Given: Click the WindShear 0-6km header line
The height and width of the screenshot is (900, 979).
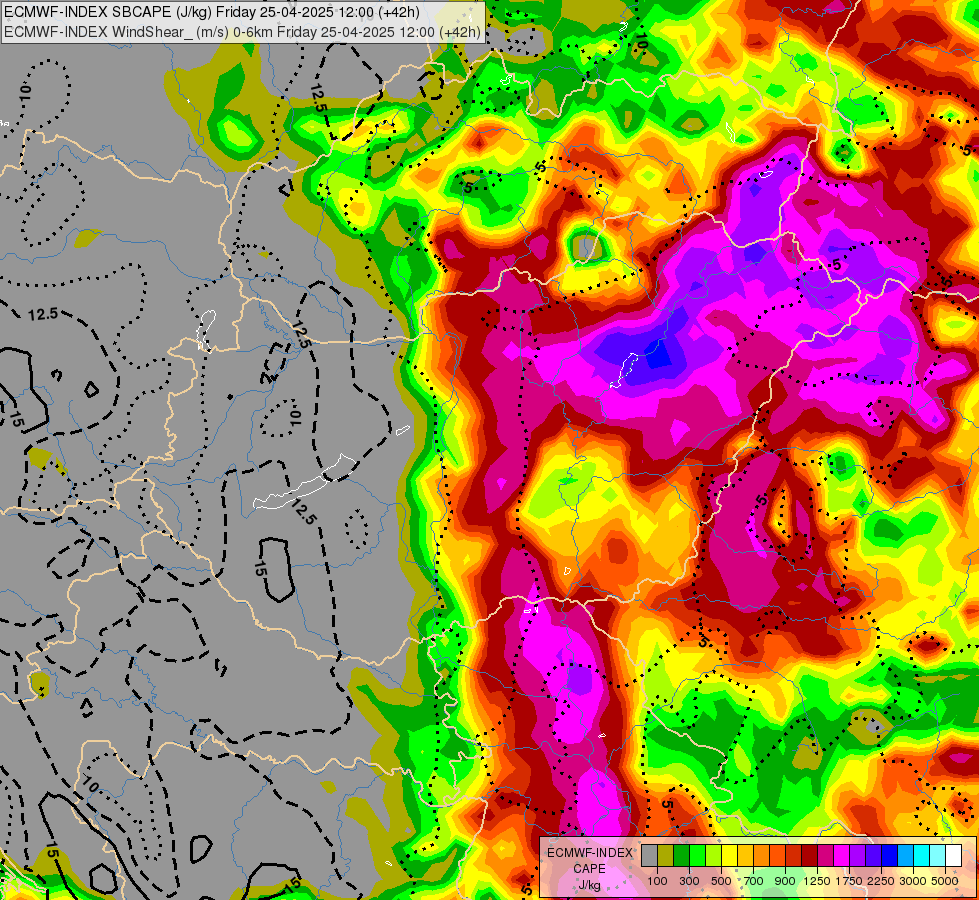Looking at the screenshot, I should click(x=243, y=32).
